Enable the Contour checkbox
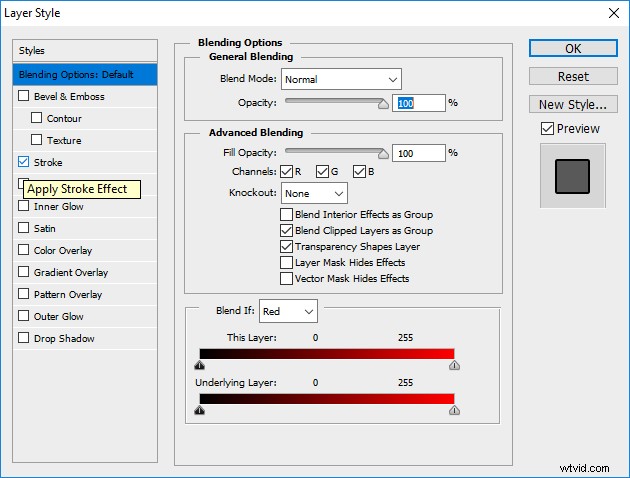This screenshot has height=478, width=630. pyautogui.click(x=37, y=118)
